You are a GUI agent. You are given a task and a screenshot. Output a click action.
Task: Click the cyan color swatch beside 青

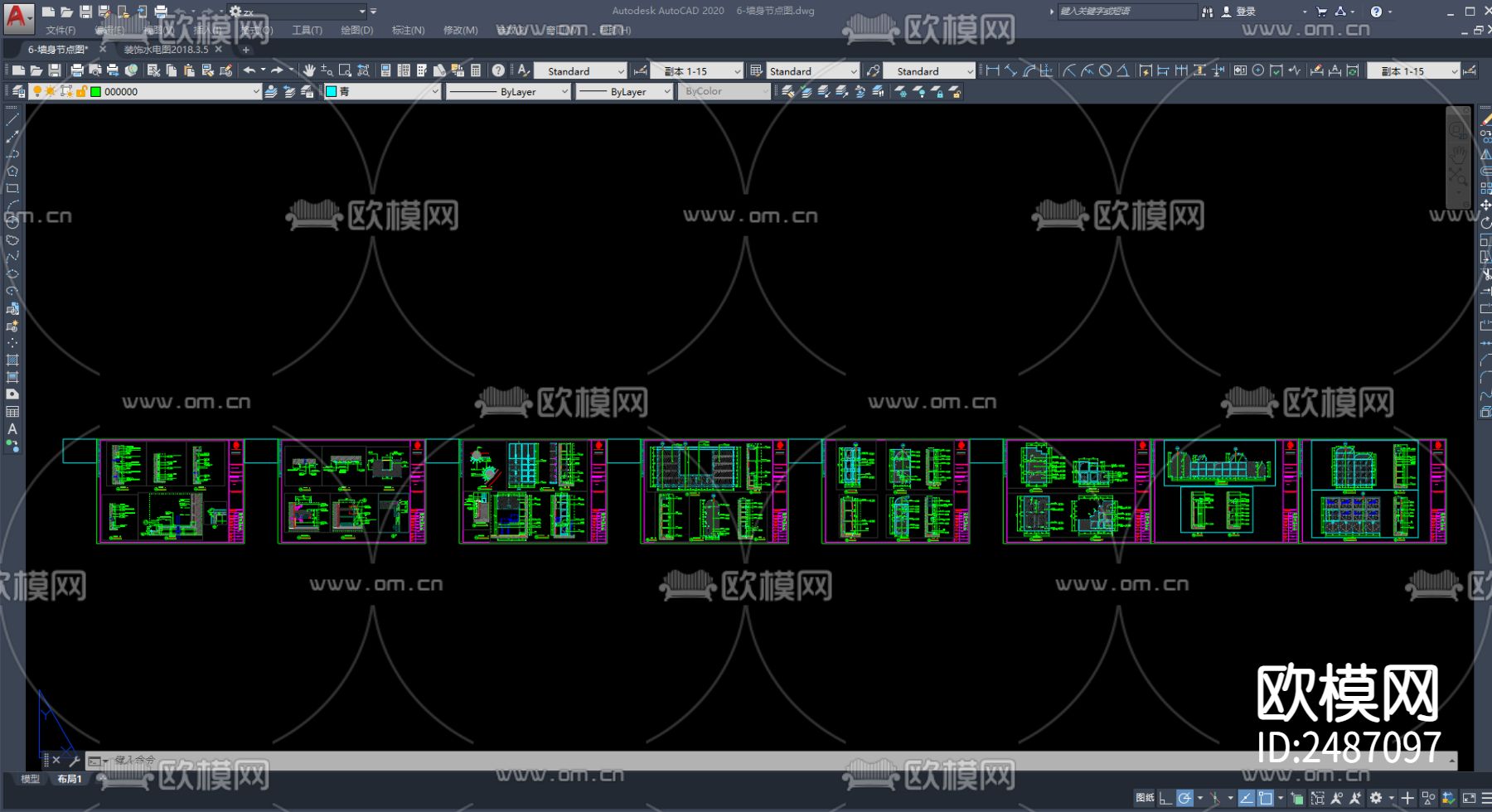(332, 91)
